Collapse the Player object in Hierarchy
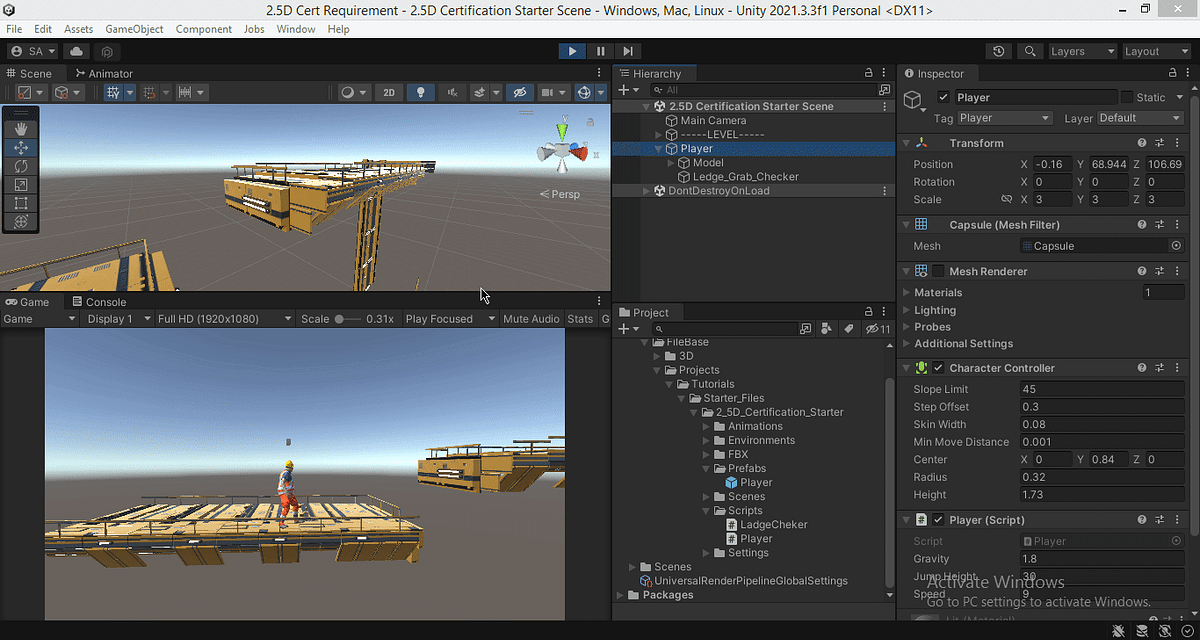The height and width of the screenshot is (640, 1200). tap(657, 148)
